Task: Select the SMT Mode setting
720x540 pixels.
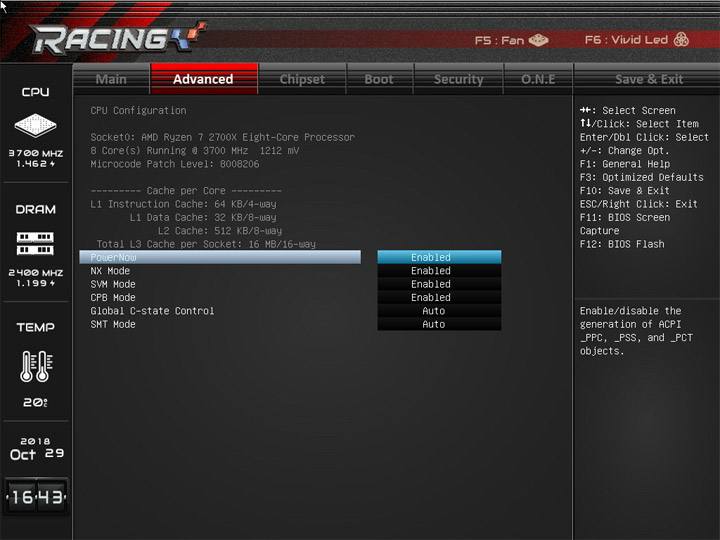Action: click(113, 324)
